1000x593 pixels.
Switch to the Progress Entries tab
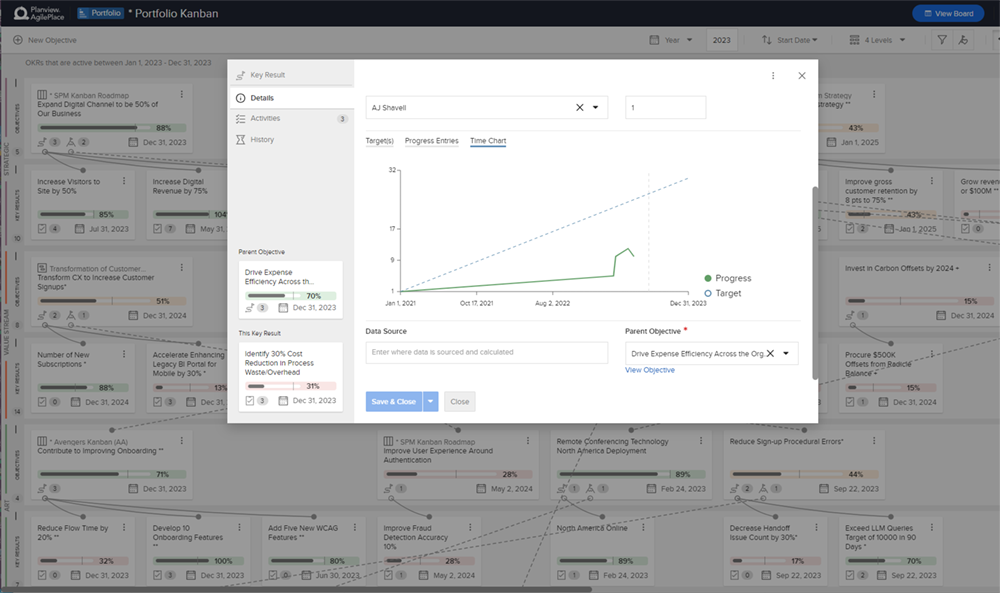click(431, 141)
